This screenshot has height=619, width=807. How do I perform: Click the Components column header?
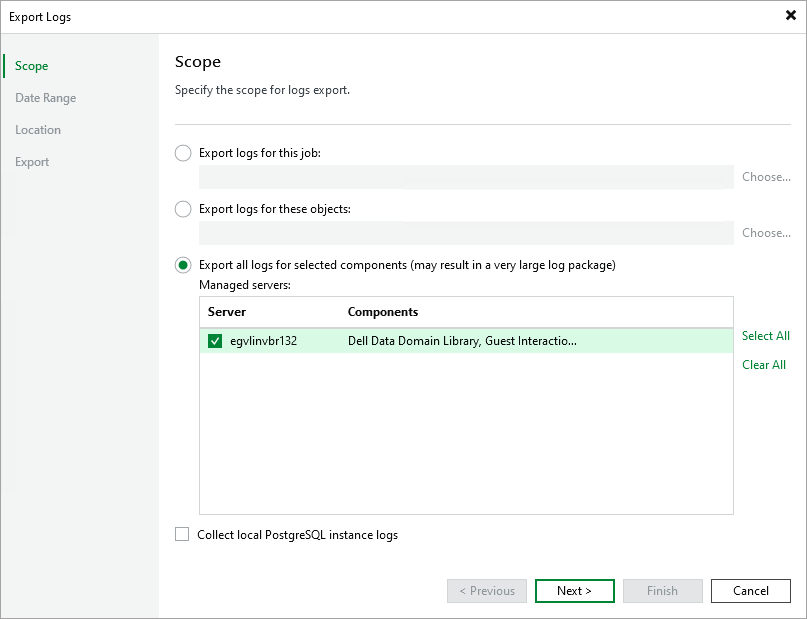tap(383, 312)
